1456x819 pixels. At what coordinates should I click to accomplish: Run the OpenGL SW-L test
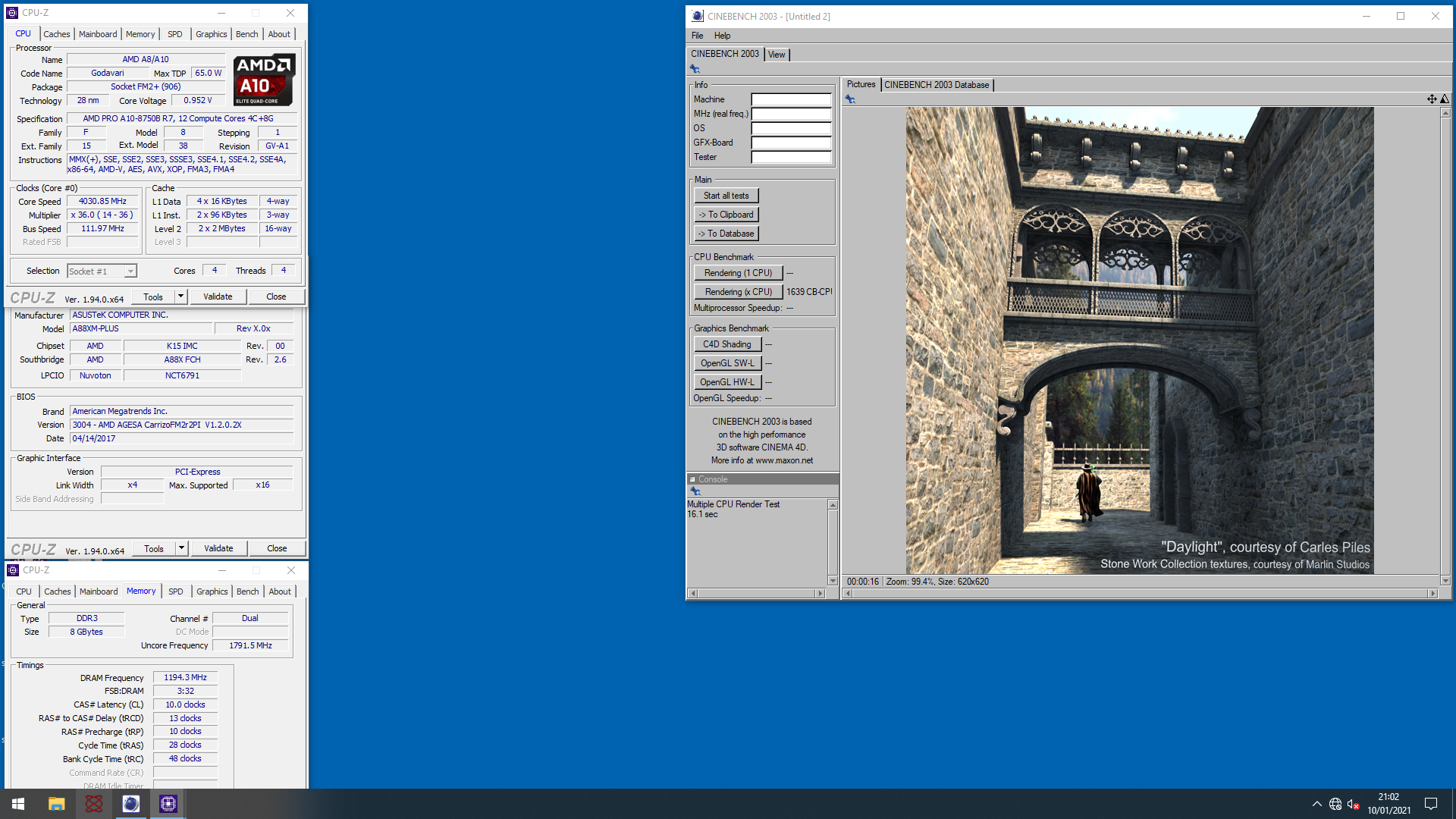(726, 363)
